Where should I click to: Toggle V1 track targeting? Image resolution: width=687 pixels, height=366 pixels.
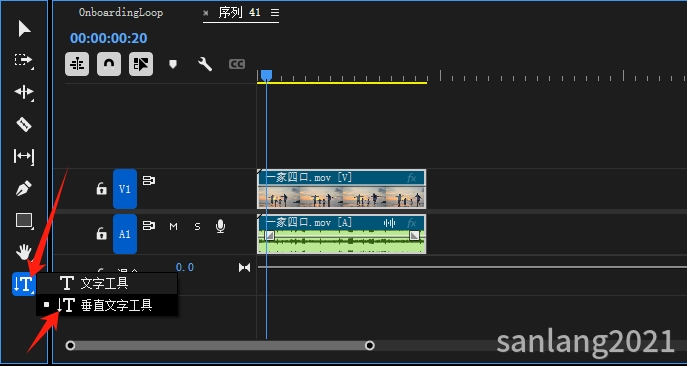click(x=125, y=189)
